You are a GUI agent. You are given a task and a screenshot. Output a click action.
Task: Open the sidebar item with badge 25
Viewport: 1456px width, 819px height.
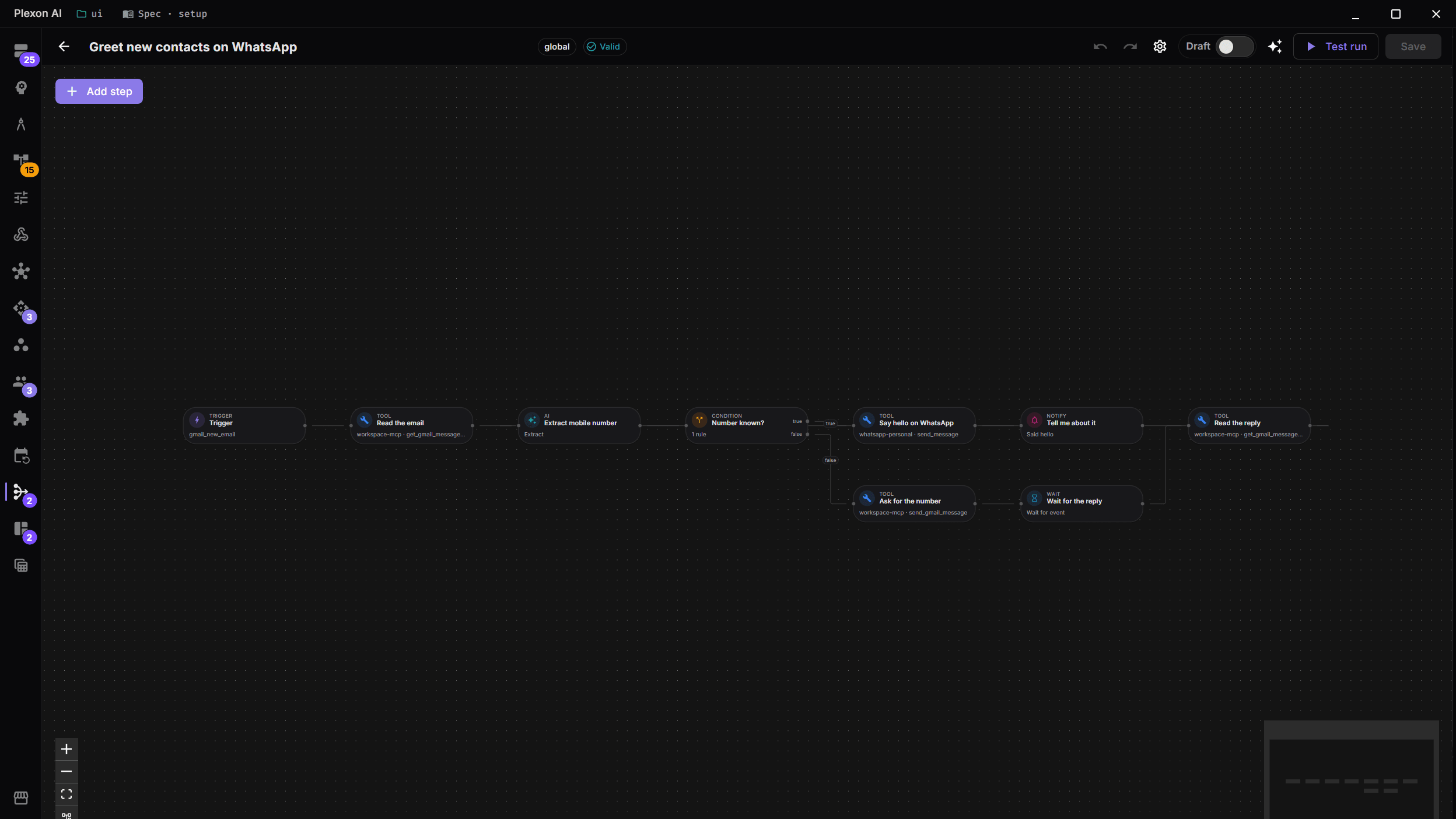[21, 51]
